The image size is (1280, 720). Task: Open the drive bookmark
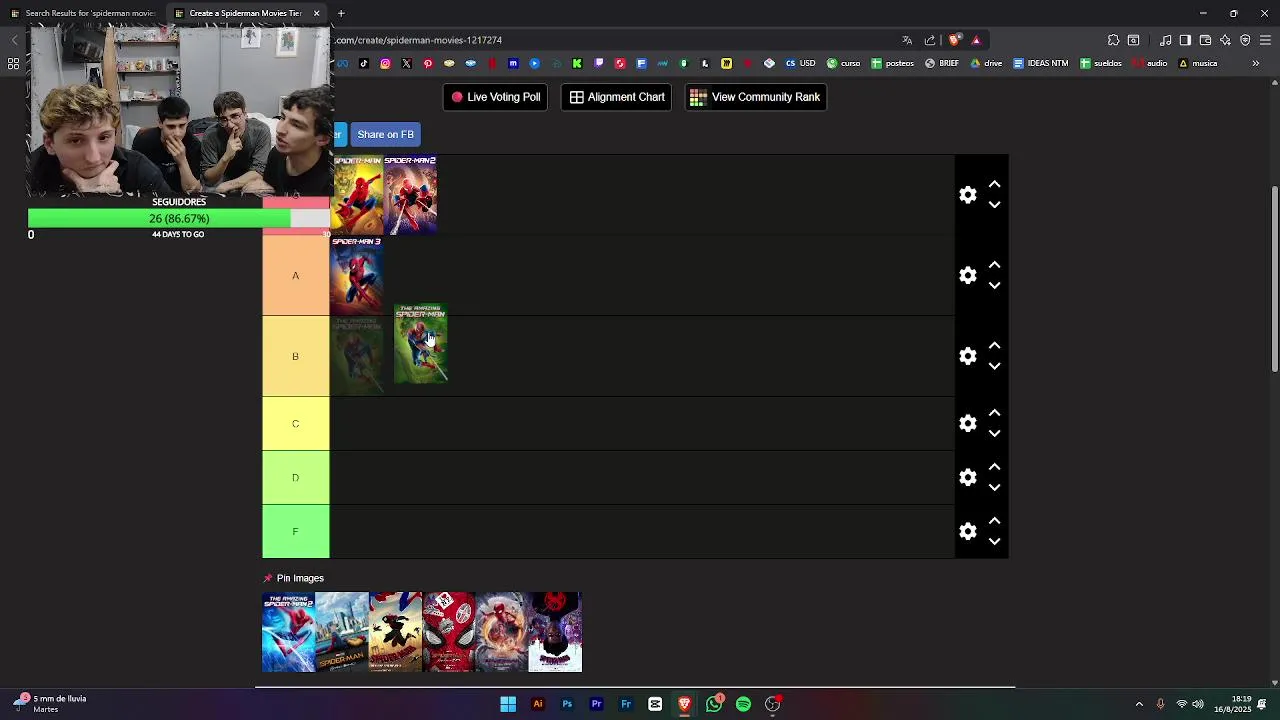[x=986, y=63]
